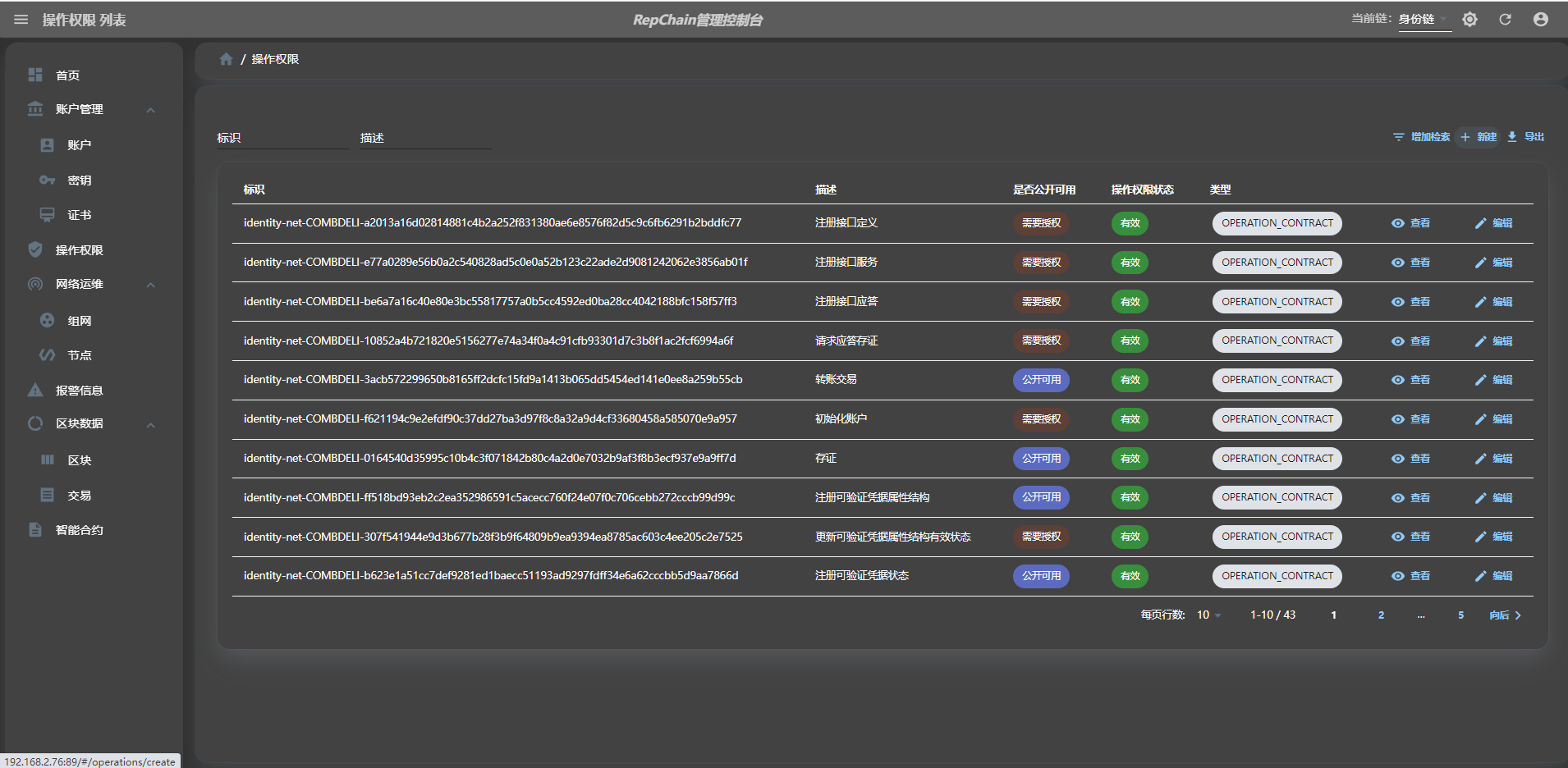
Task: Click 公开可用 chip in 转账交易 row
Action: coord(1041,380)
